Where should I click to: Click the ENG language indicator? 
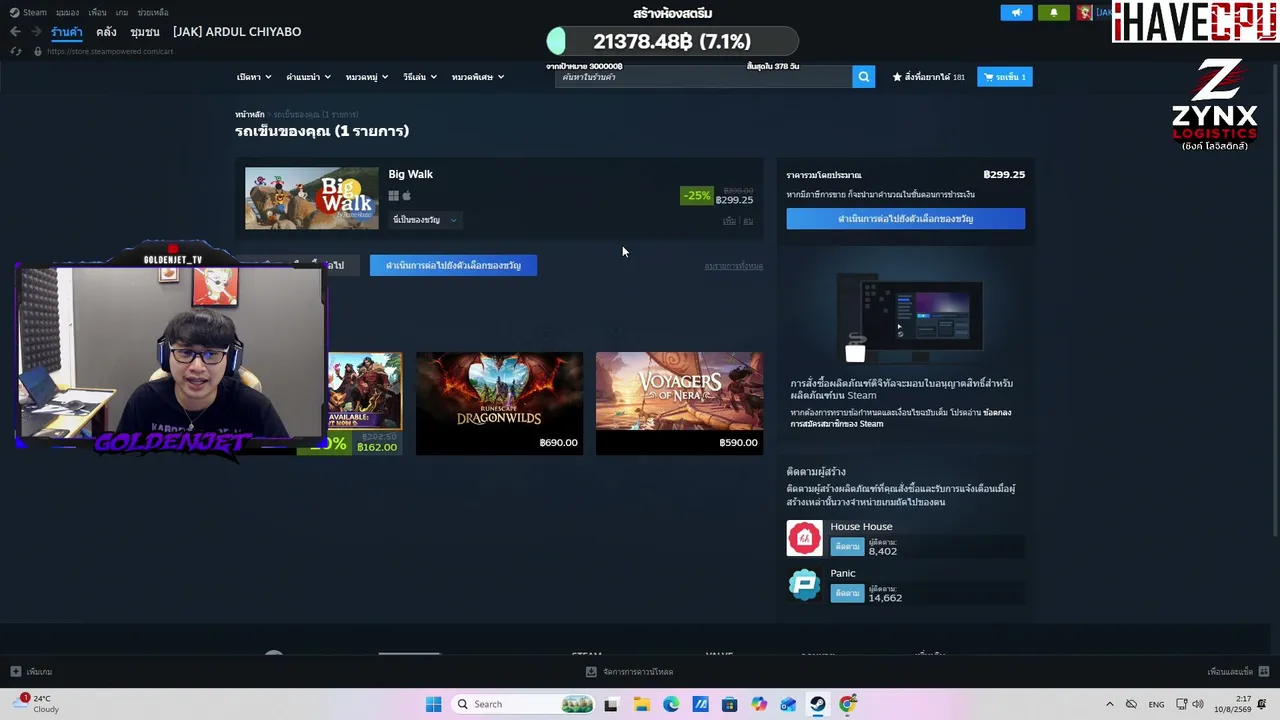[x=1156, y=704]
